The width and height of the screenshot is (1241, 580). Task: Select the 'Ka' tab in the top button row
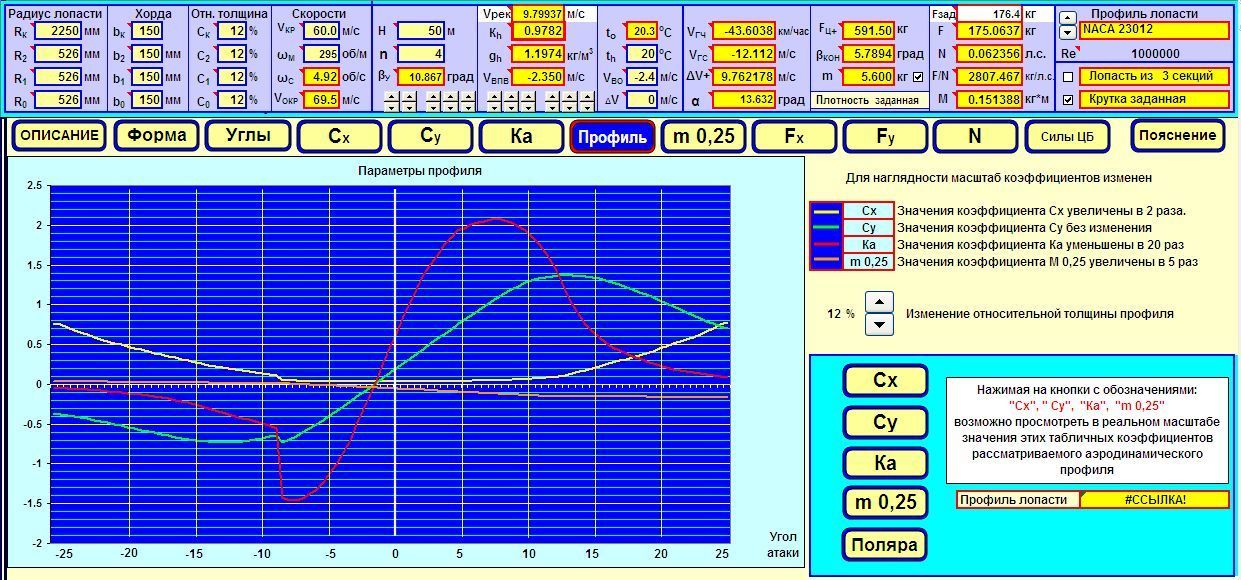(520, 136)
